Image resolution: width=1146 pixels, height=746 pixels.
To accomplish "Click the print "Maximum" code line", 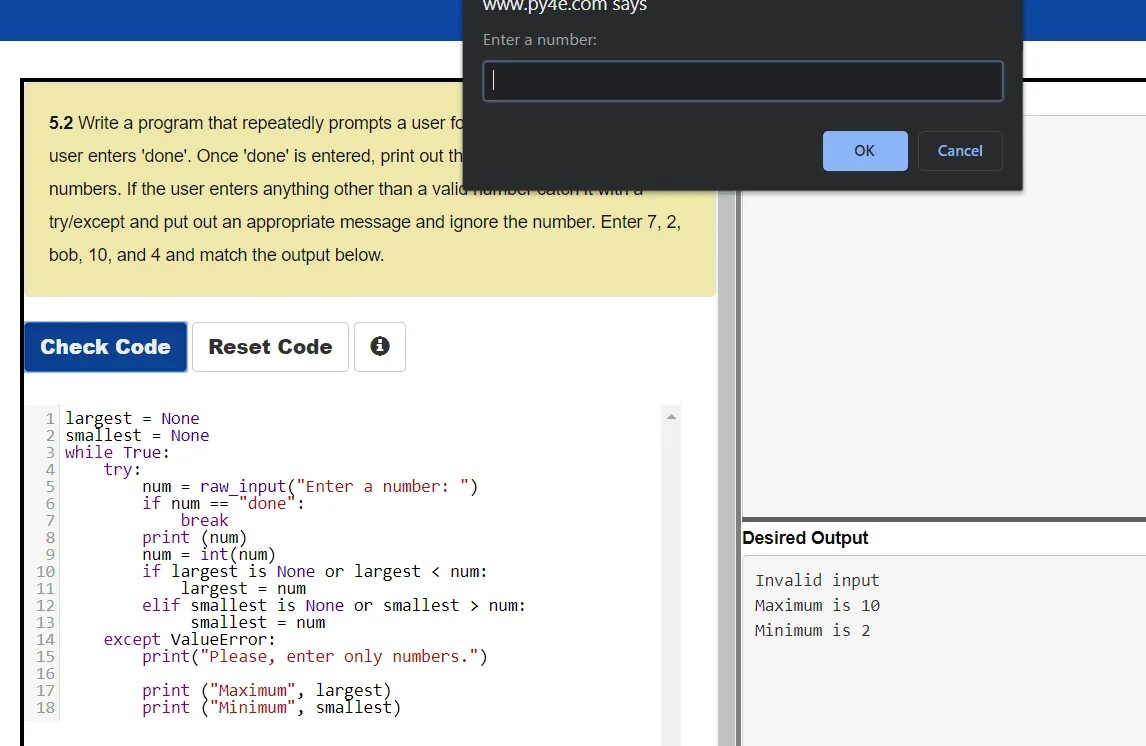I will coord(267,690).
